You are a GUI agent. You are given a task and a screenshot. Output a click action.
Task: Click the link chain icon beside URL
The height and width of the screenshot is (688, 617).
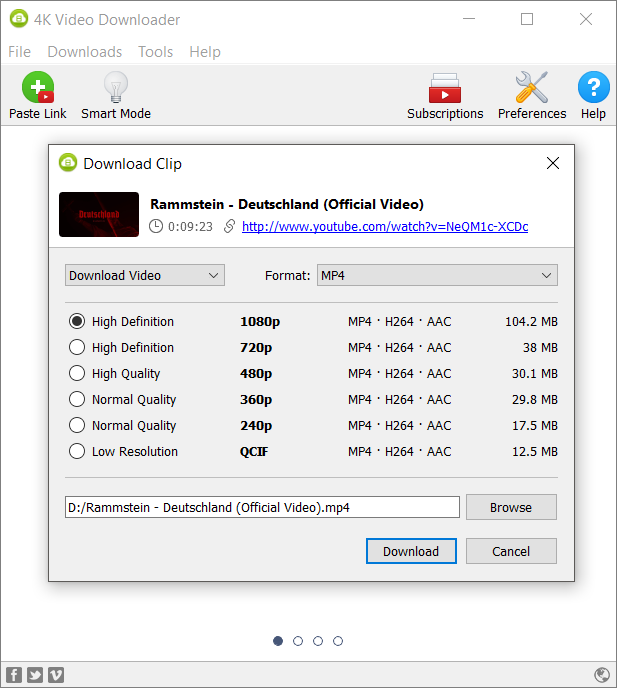pyautogui.click(x=229, y=226)
